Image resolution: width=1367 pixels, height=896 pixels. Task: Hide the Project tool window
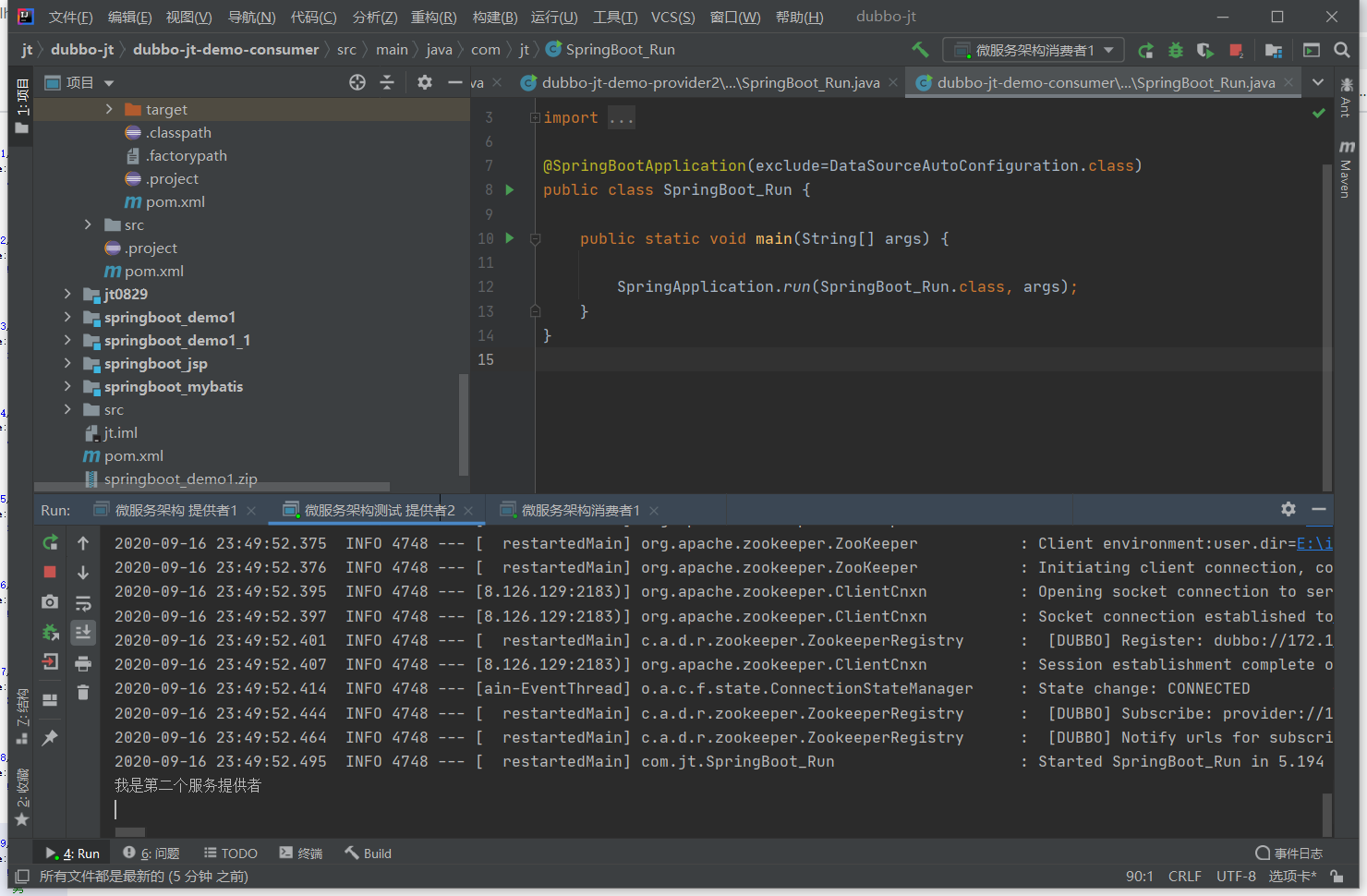tap(454, 82)
